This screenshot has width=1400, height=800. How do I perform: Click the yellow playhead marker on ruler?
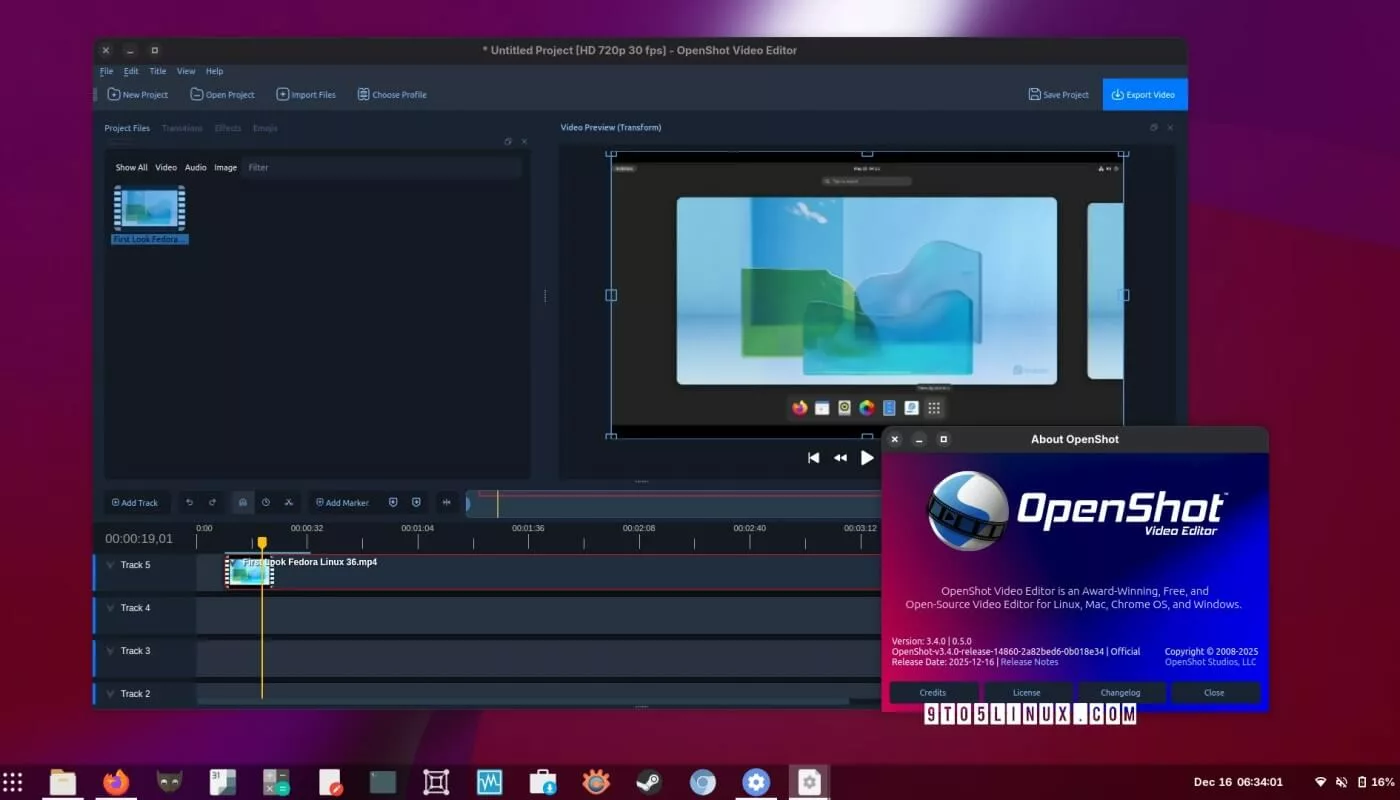(x=262, y=543)
